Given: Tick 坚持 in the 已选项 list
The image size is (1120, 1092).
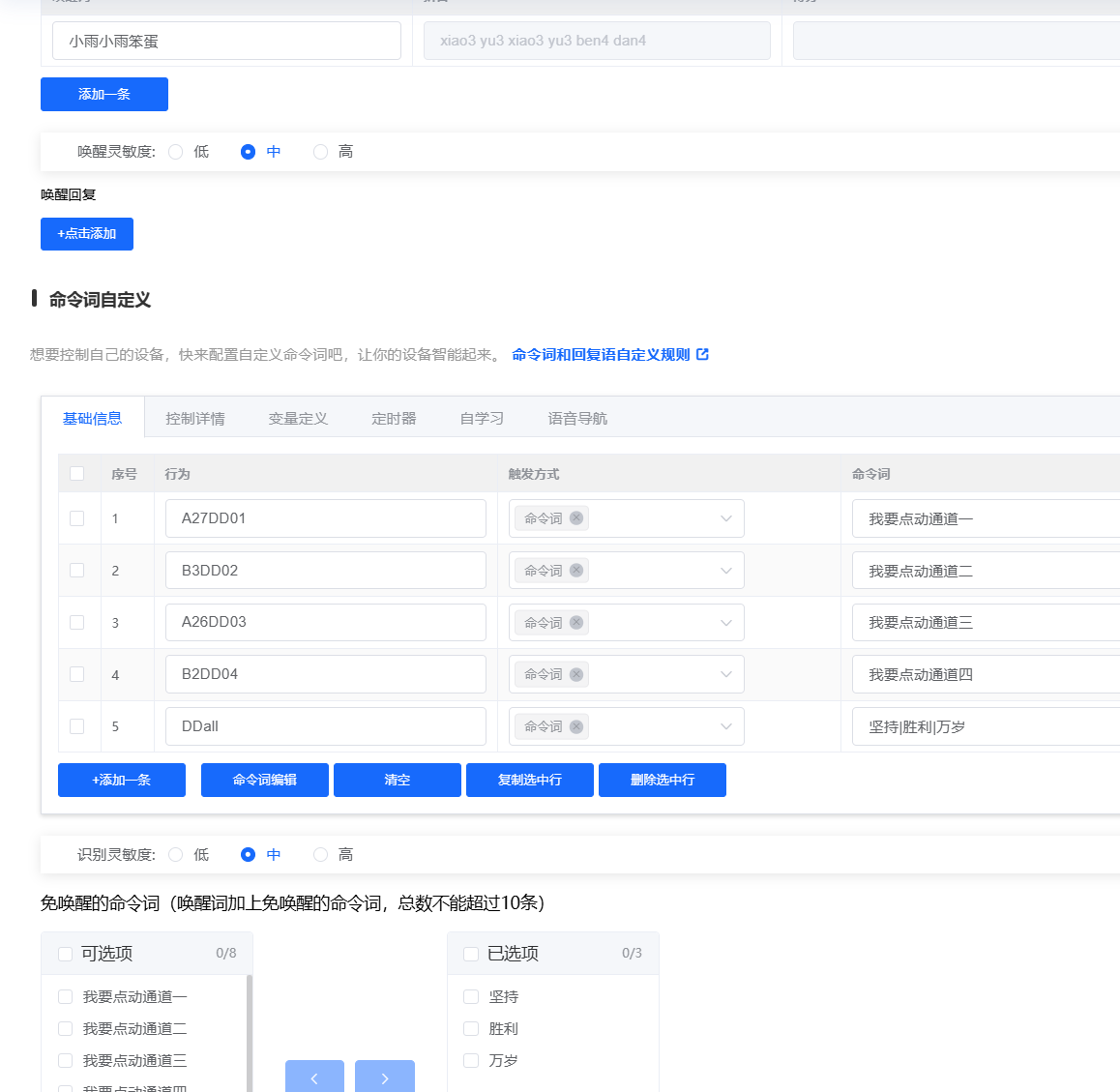Looking at the screenshot, I should tap(471, 997).
